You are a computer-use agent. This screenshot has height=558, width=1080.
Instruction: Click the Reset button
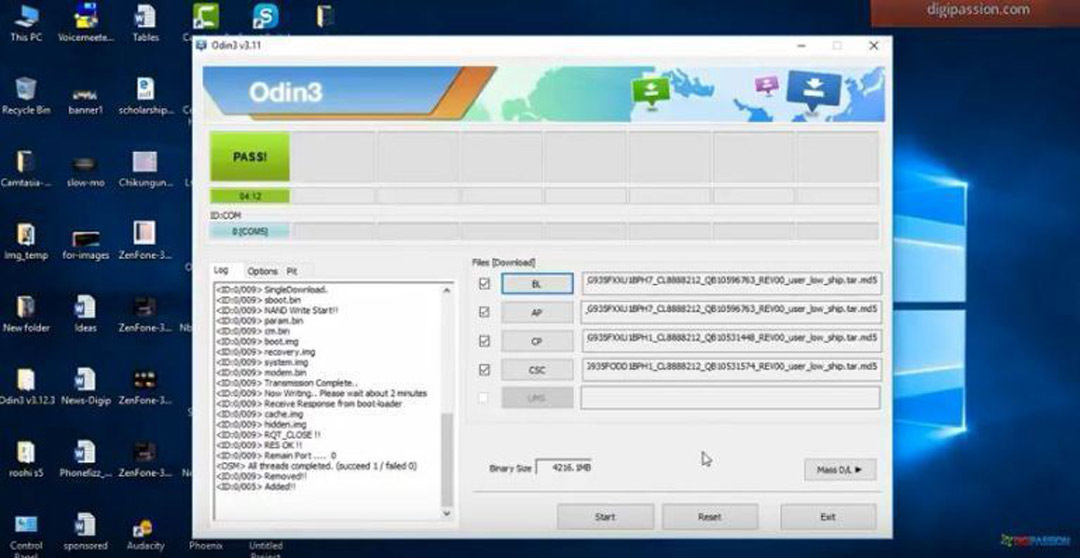point(709,517)
